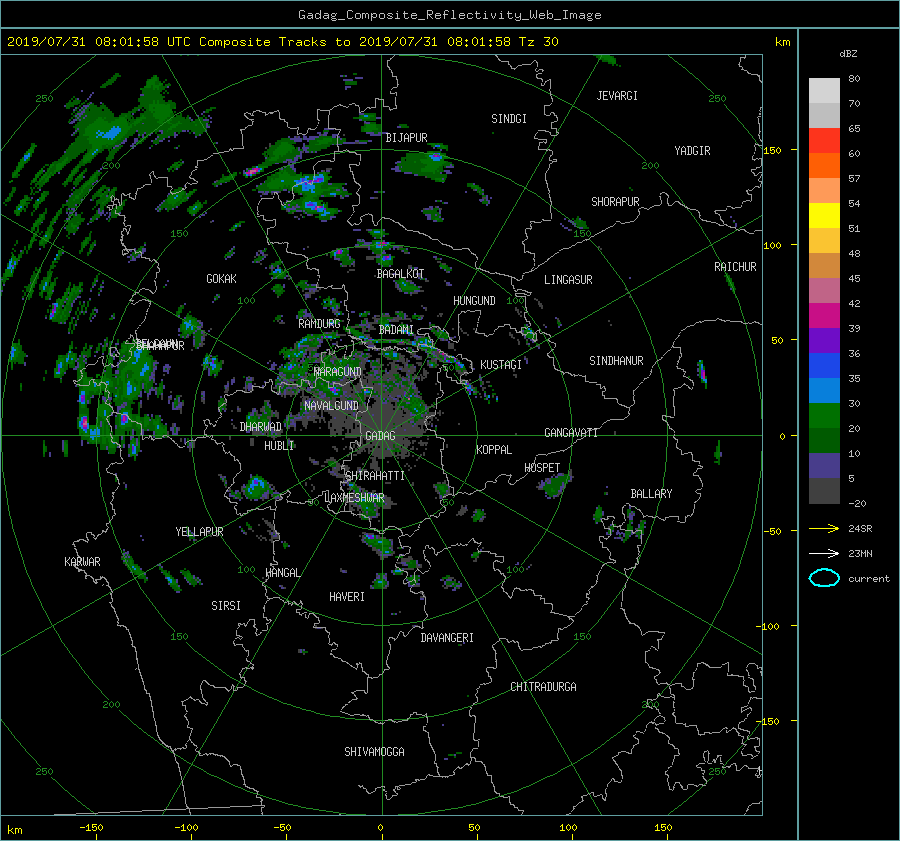Click the yellow 54 dBZ color swatch
Screen dimensions: 900x841
pos(824,216)
